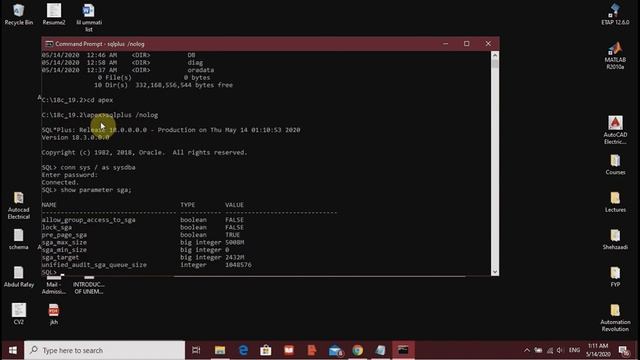This screenshot has height=360, width=640.
Task: Click the Command Prompt title bar icon
Action: (x=49, y=44)
